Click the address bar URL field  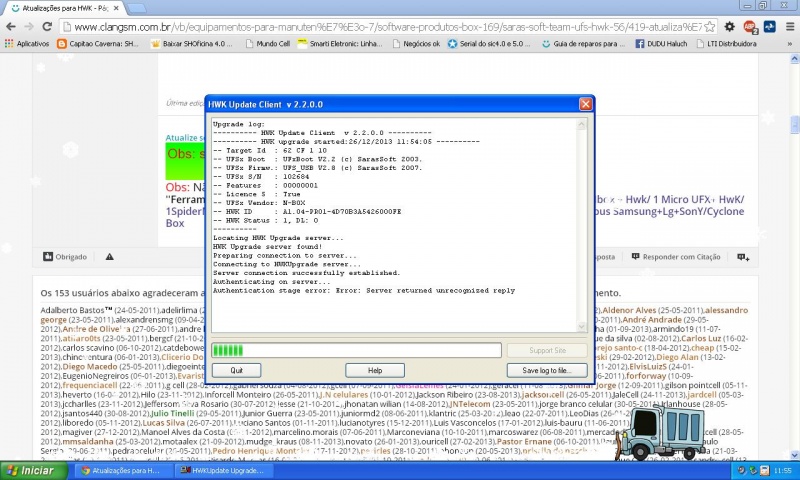[388, 27]
